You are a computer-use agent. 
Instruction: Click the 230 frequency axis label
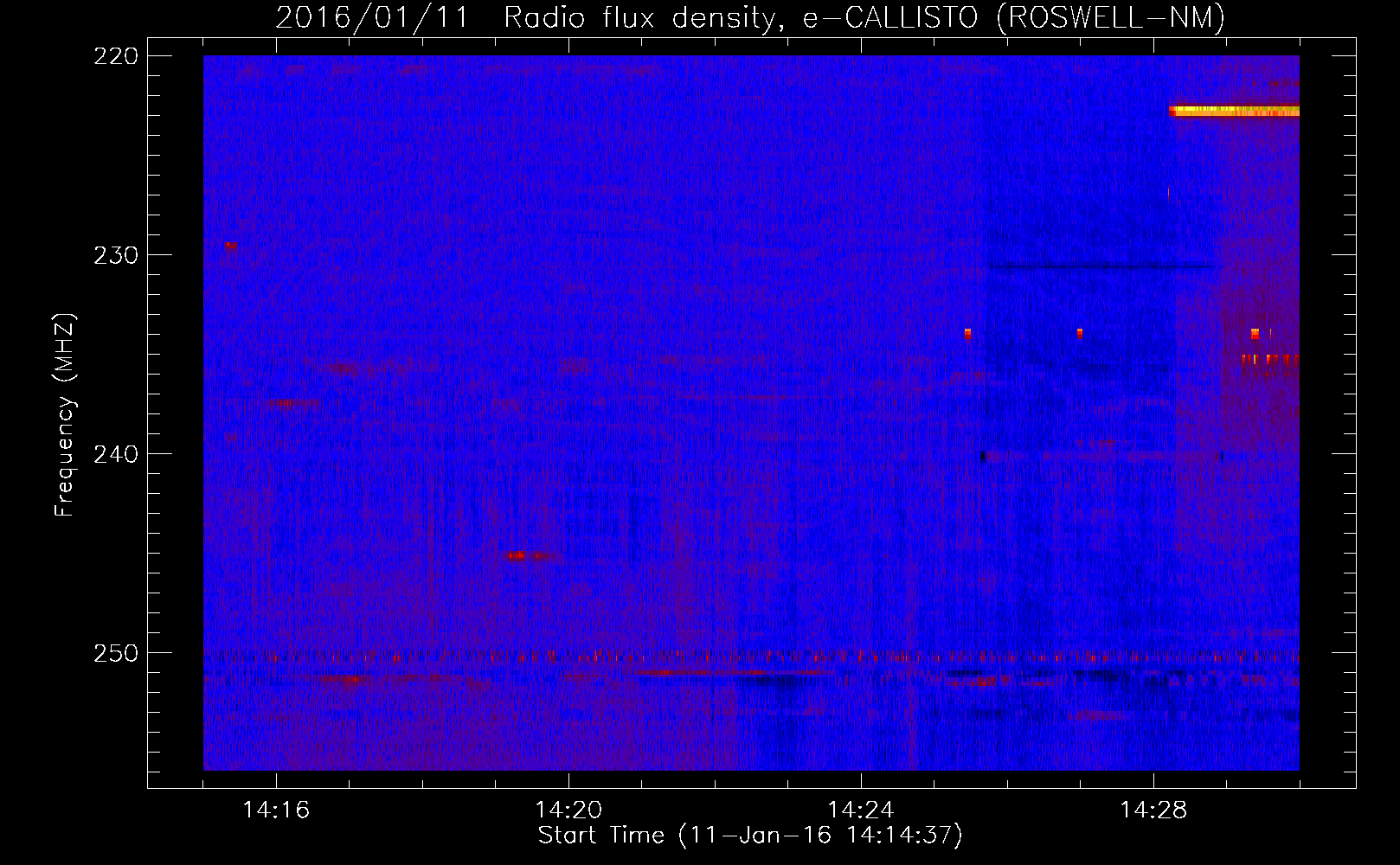point(115,255)
